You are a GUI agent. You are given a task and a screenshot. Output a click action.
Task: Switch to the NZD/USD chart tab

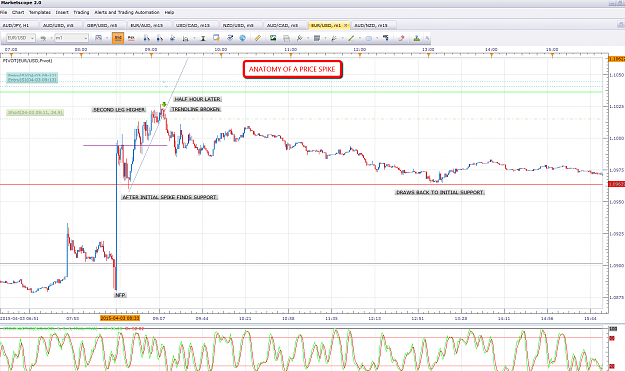click(240, 25)
